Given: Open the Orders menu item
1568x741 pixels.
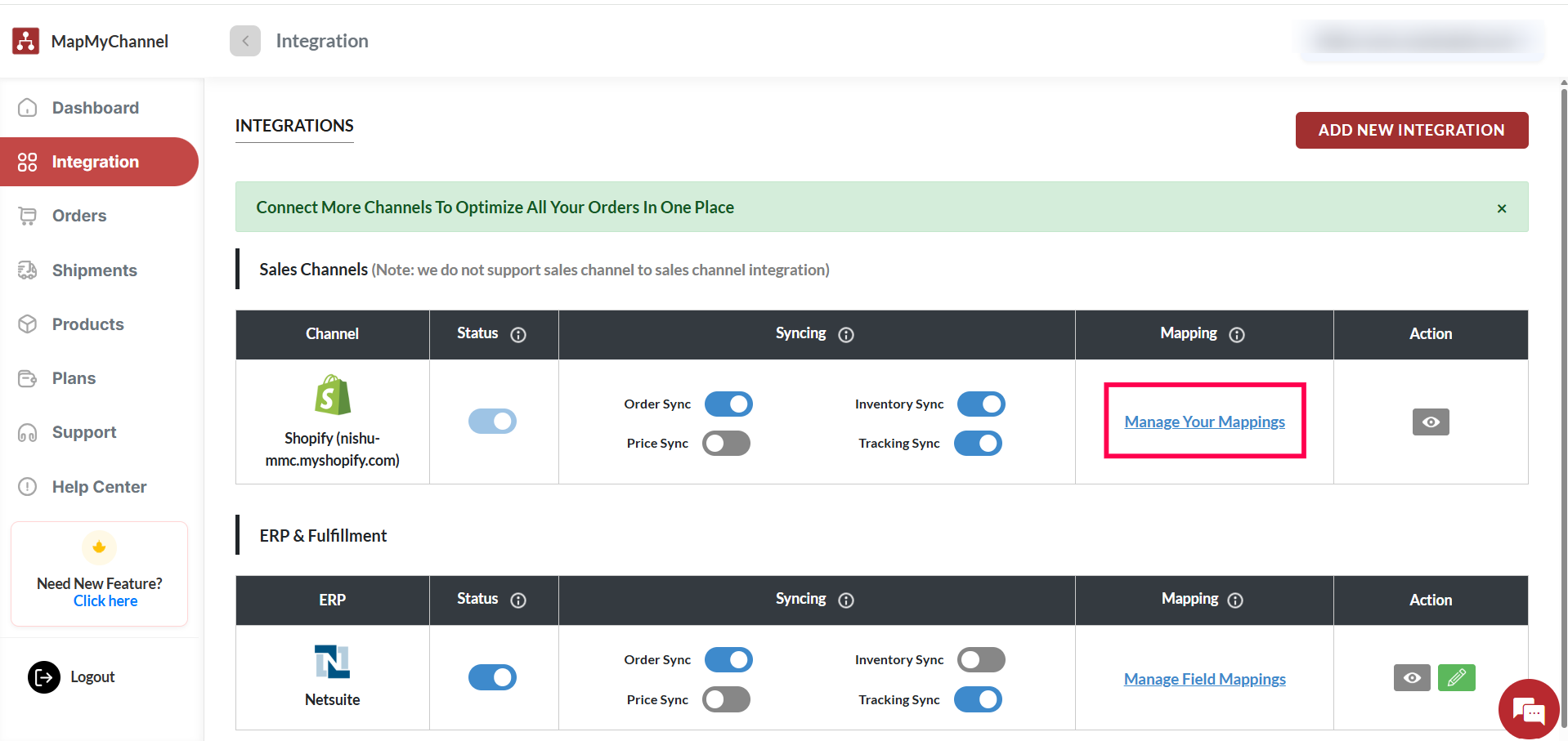Looking at the screenshot, I should (79, 216).
